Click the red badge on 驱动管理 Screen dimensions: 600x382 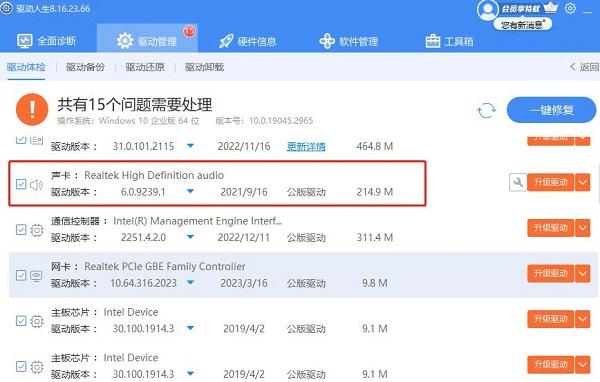click(189, 31)
